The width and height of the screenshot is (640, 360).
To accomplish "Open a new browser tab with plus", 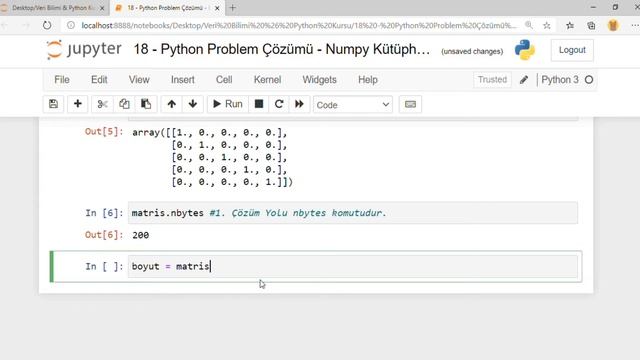I will [233, 8].
